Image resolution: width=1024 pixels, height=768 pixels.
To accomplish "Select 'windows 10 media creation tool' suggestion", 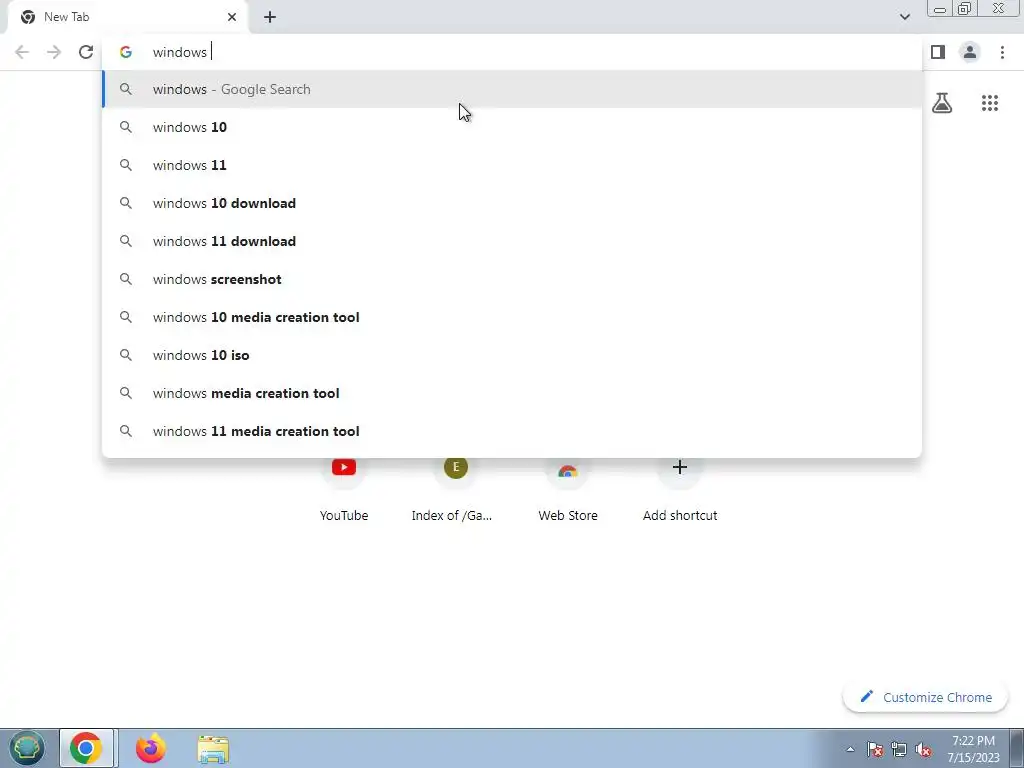I will (x=512, y=317).
